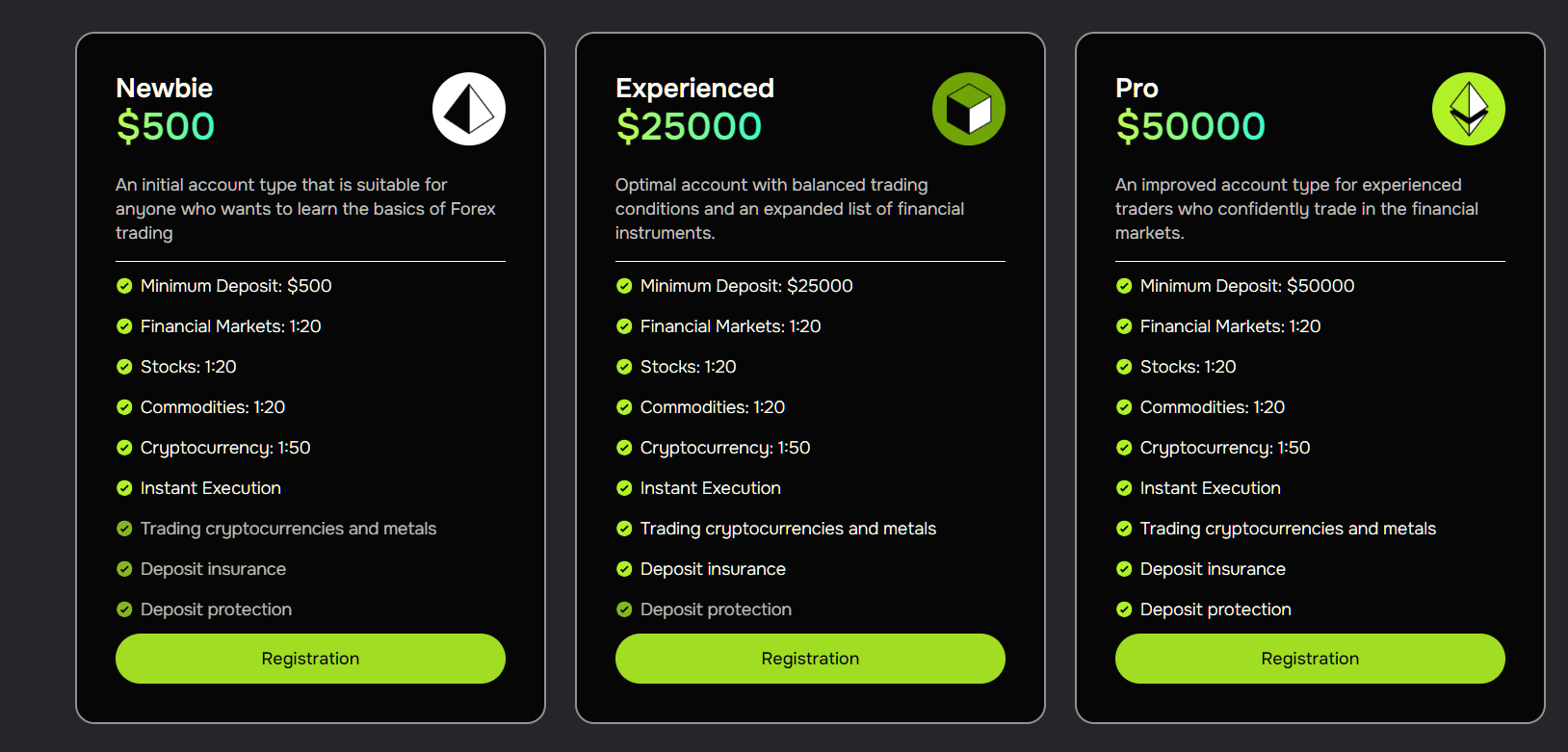1568x752 pixels.
Task: Select the Experienced plan title
Action: (x=694, y=89)
